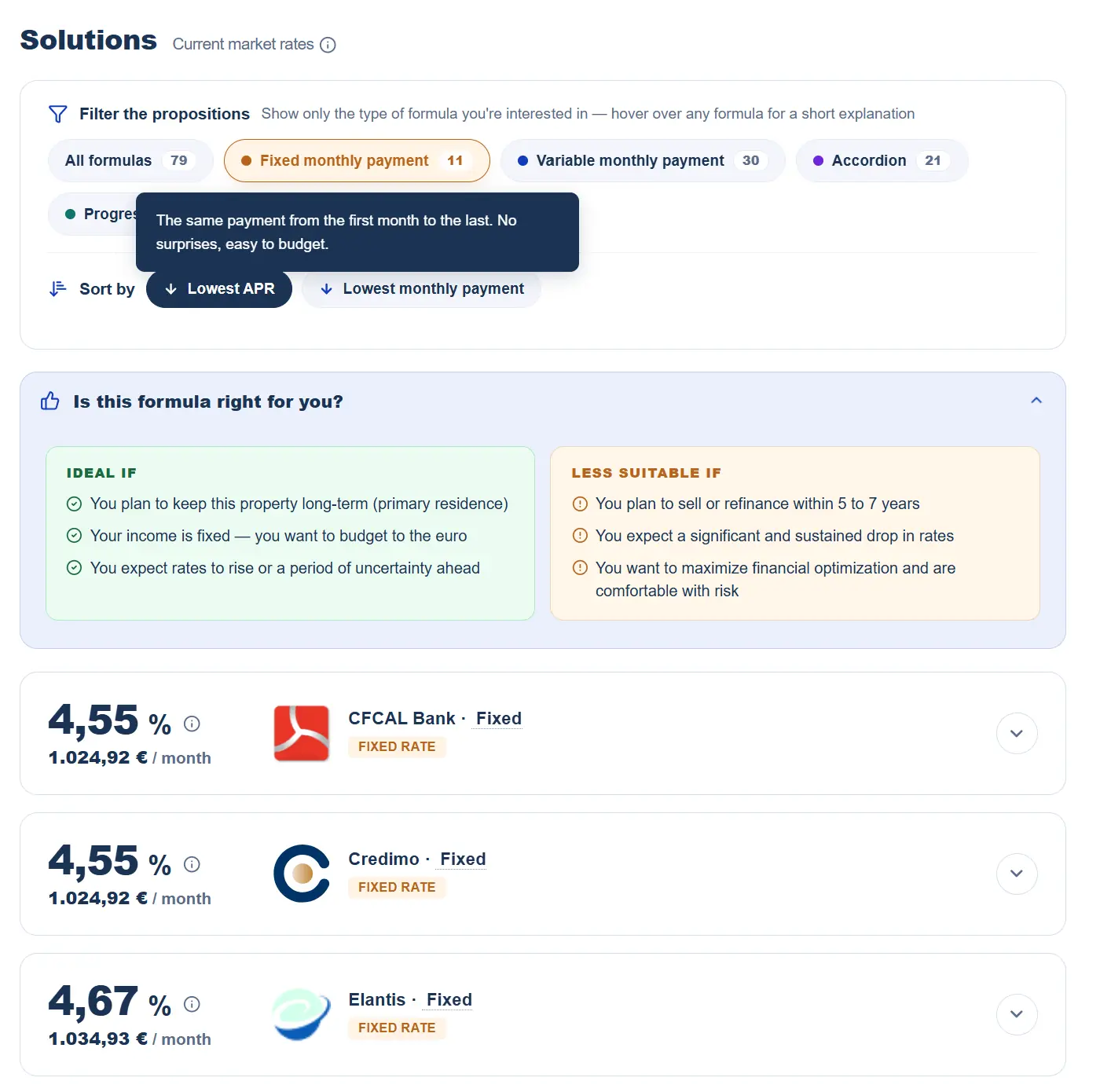Click info icon next to CFCAL 4,55 %
Viewport: 1100px width, 1092px height.
coord(192,724)
